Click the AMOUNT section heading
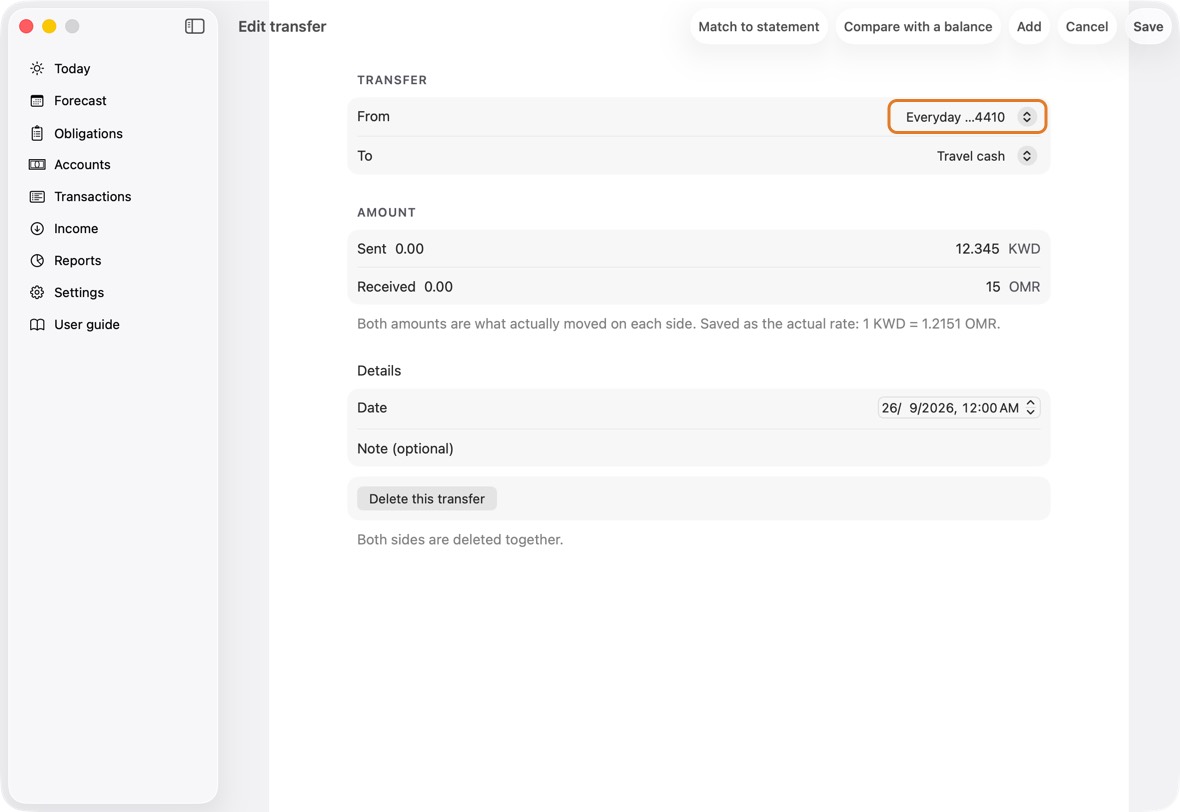The width and height of the screenshot is (1180, 812). click(x=386, y=212)
